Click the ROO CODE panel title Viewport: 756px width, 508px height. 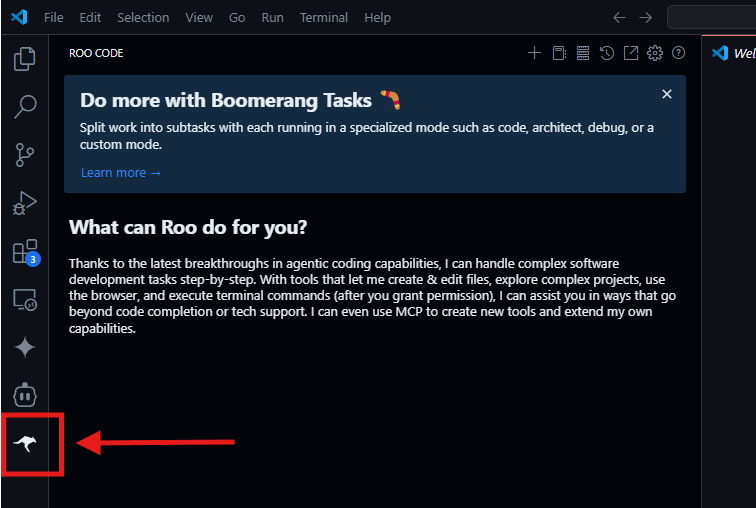96,53
